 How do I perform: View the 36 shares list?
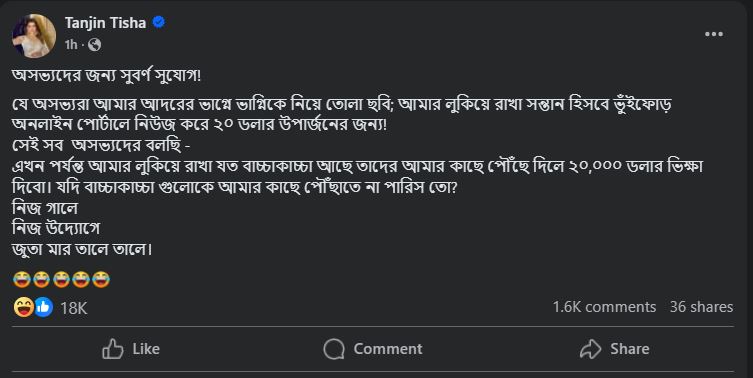click(701, 307)
